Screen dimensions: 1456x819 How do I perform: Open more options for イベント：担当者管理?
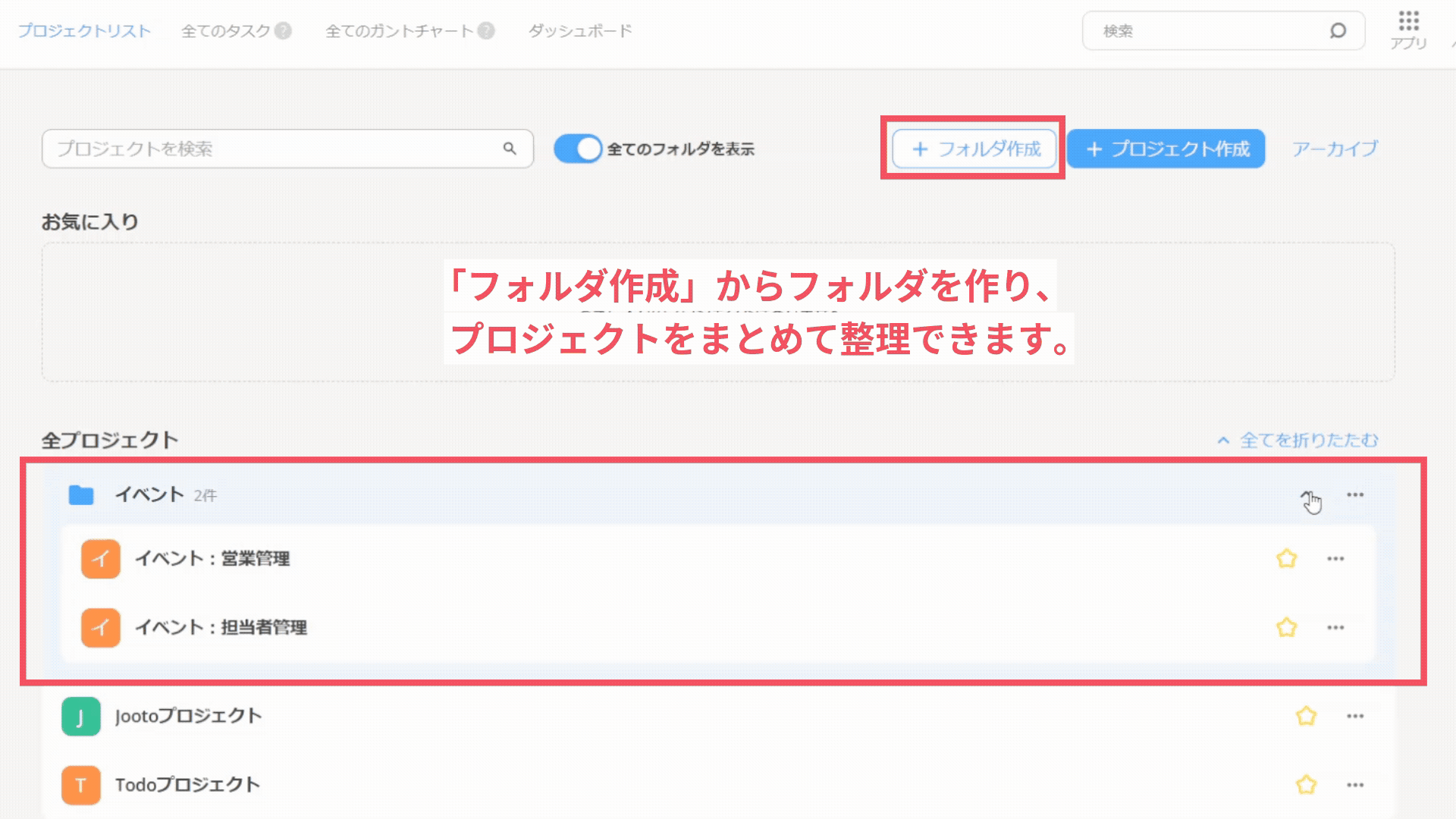(x=1335, y=628)
